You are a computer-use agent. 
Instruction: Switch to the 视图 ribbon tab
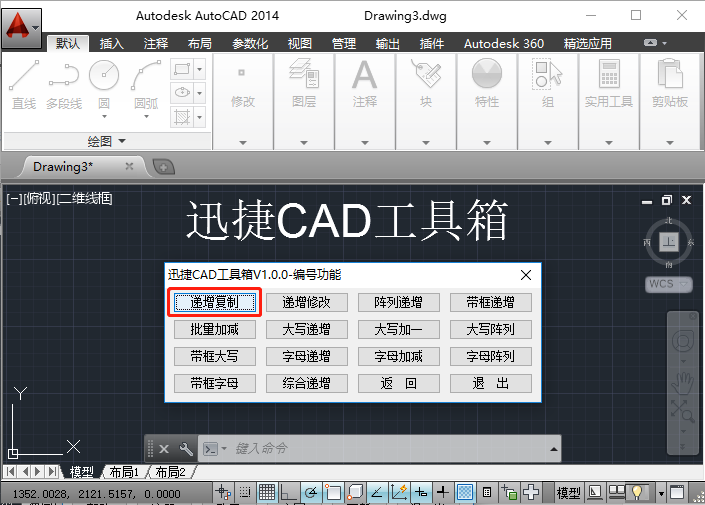(299, 44)
